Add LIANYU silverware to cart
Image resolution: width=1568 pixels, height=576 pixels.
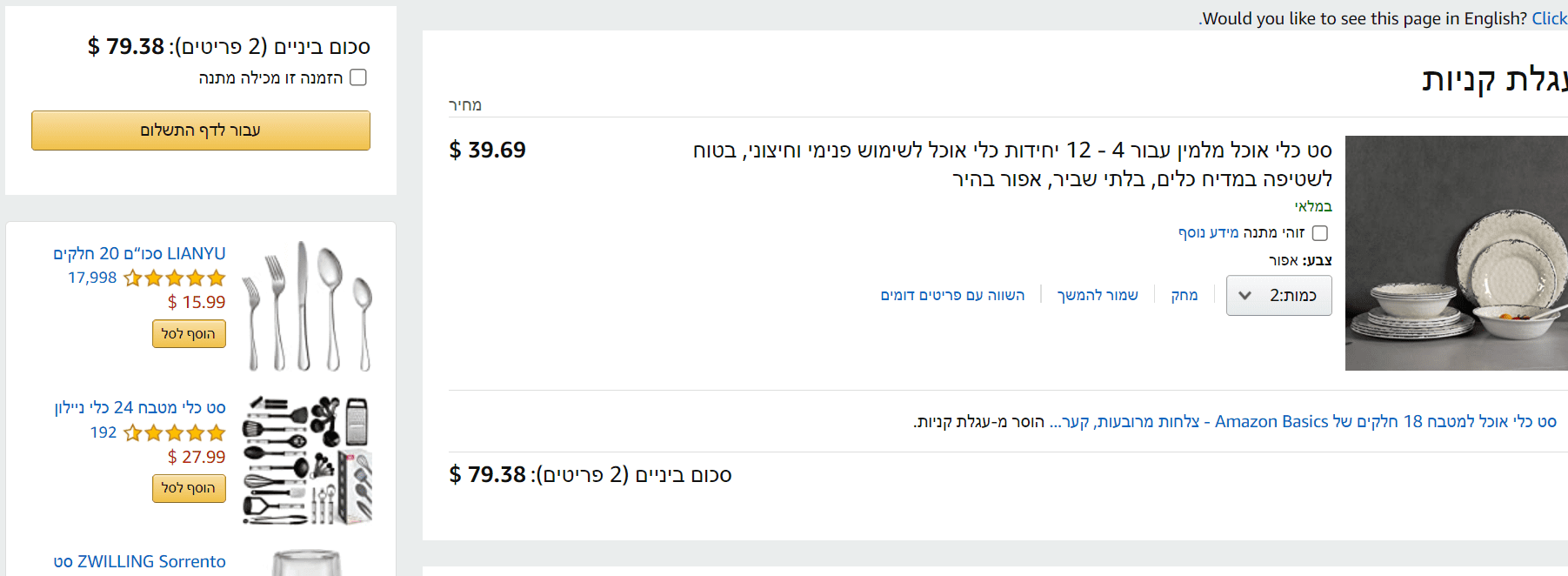(189, 334)
